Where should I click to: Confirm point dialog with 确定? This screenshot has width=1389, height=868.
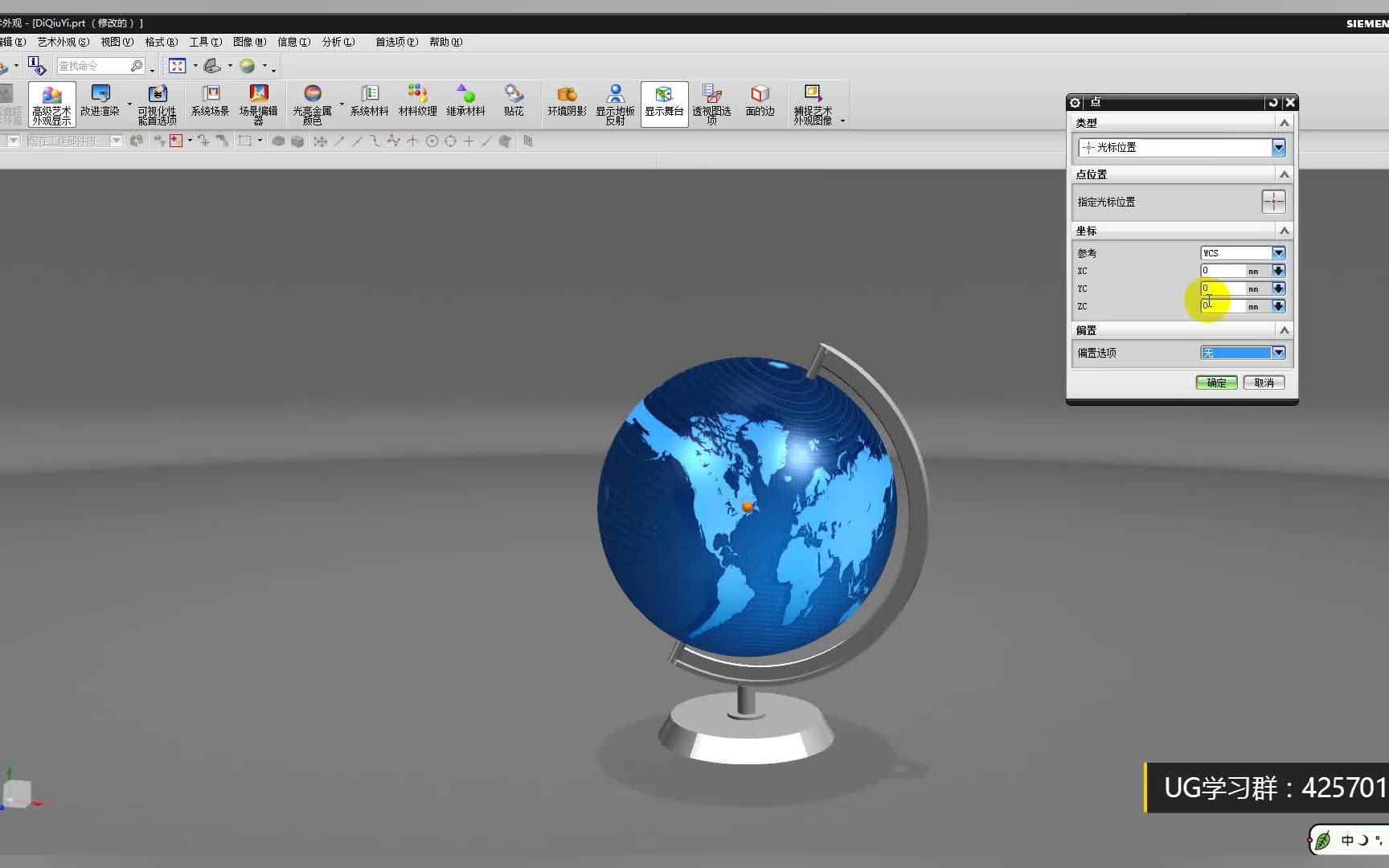coord(1216,383)
